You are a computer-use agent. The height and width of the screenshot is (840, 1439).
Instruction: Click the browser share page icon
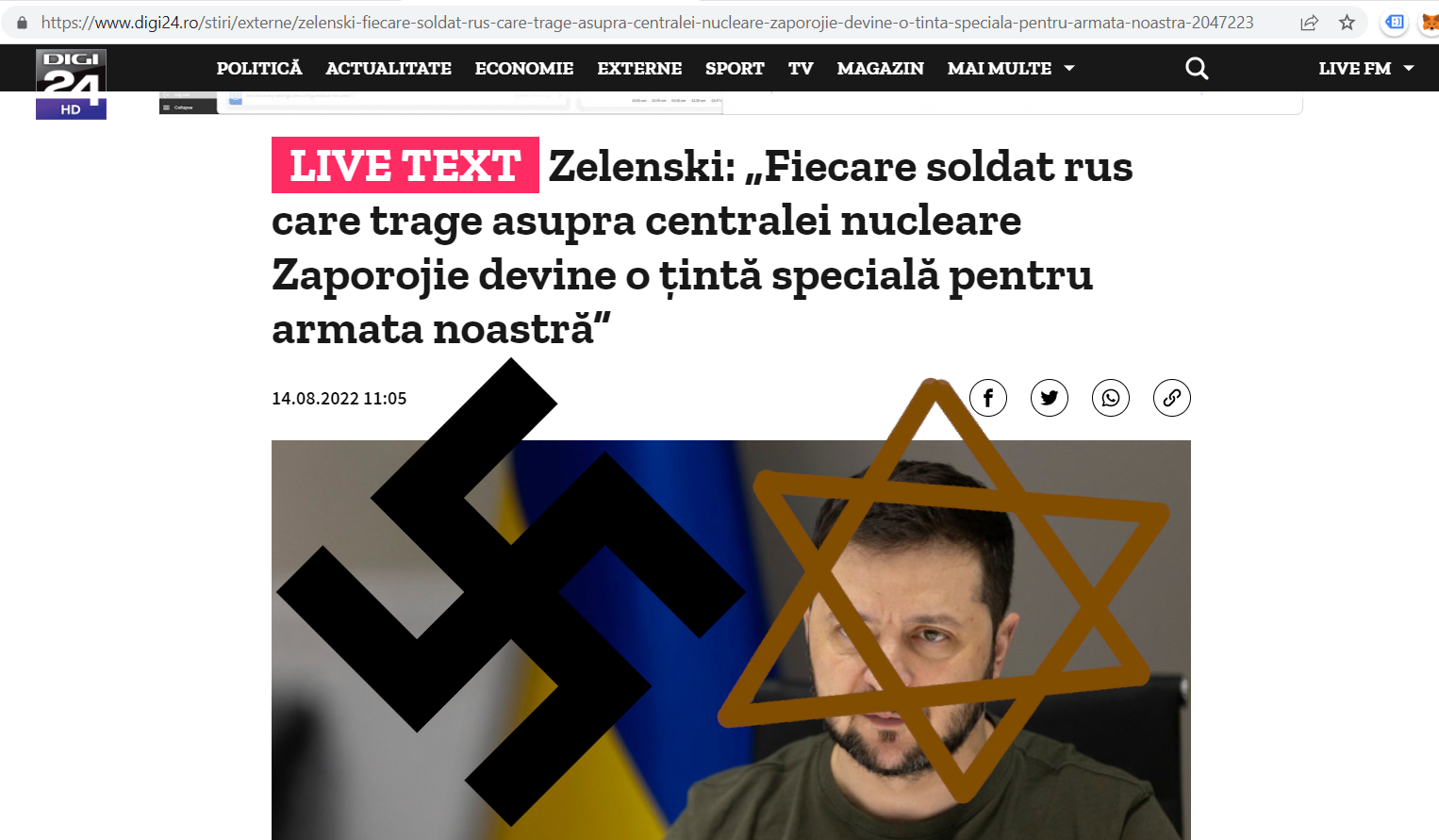click(1309, 23)
